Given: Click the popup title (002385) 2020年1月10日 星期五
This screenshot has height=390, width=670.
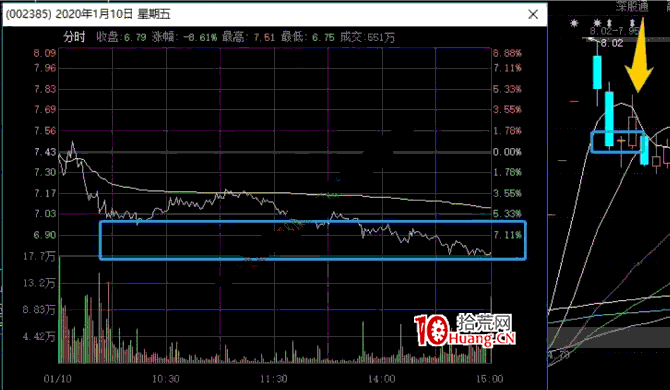Looking at the screenshot, I should click(x=88, y=14).
